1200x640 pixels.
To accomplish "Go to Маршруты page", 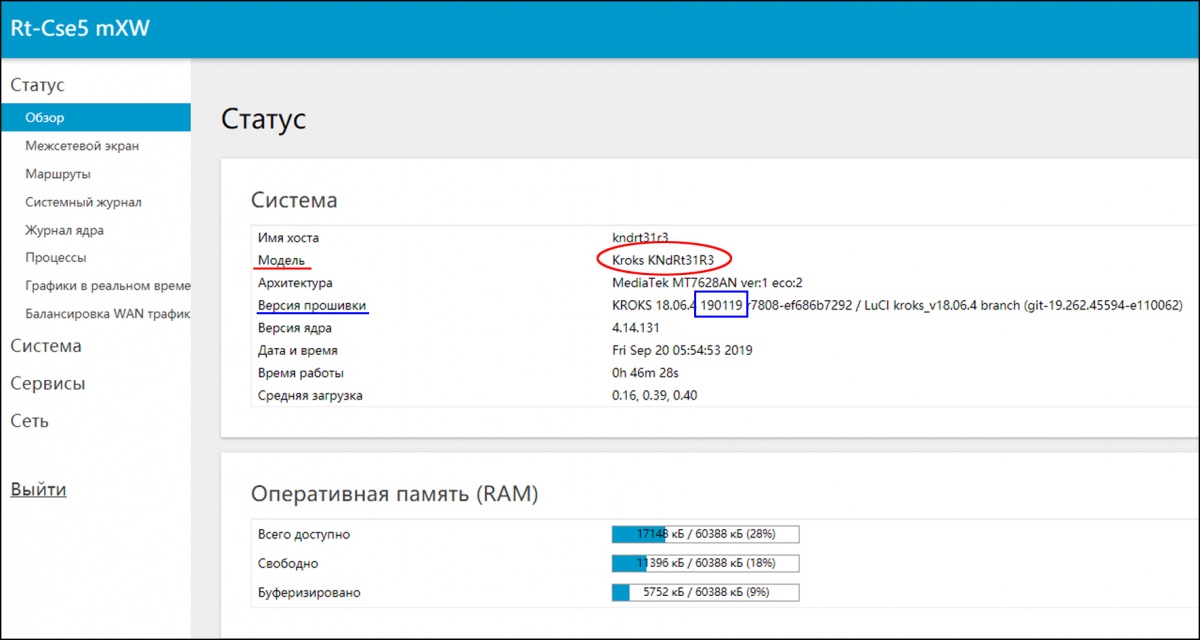I will point(58,174).
